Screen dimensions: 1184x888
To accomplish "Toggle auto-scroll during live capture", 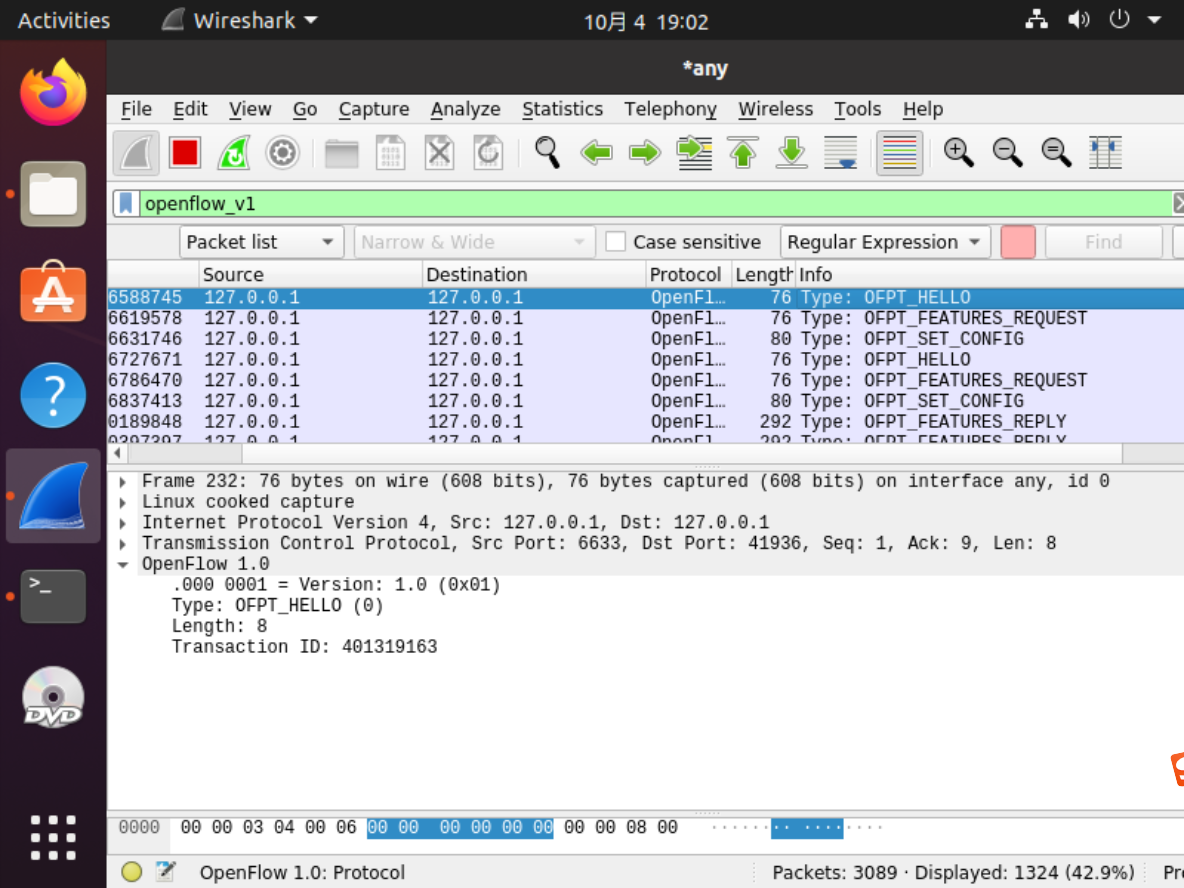I will coord(840,153).
